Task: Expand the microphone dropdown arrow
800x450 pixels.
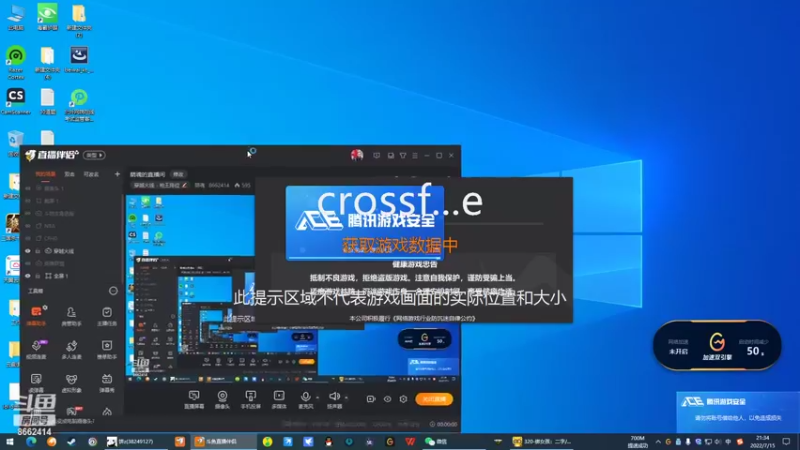Action: pos(317,397)
